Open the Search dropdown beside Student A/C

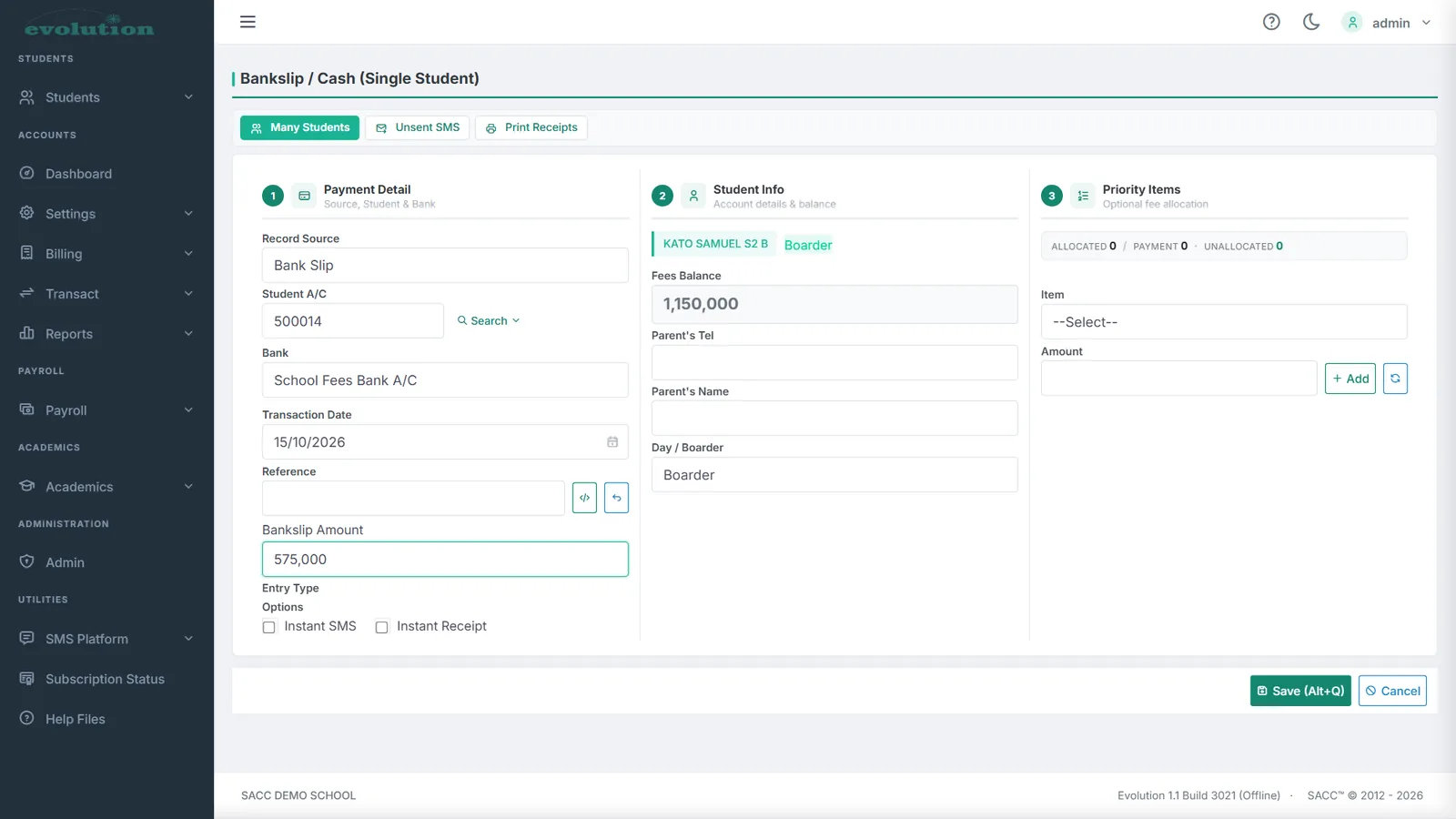point(489,321)
